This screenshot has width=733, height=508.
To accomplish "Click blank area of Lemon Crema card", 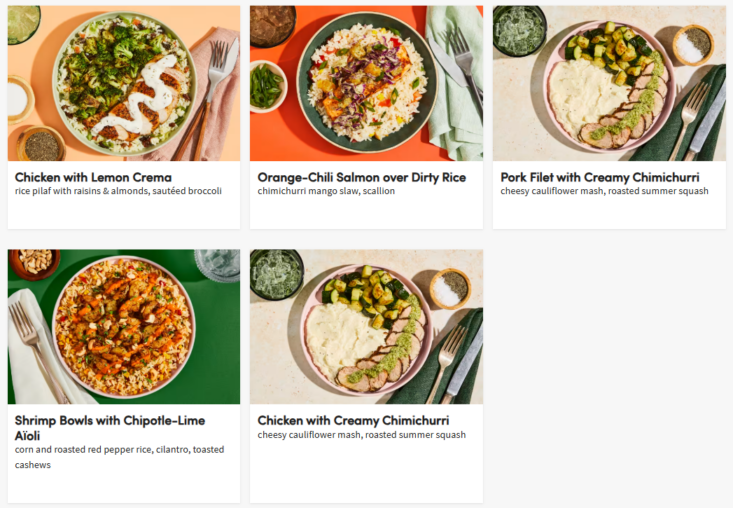I will click(124, 213).
